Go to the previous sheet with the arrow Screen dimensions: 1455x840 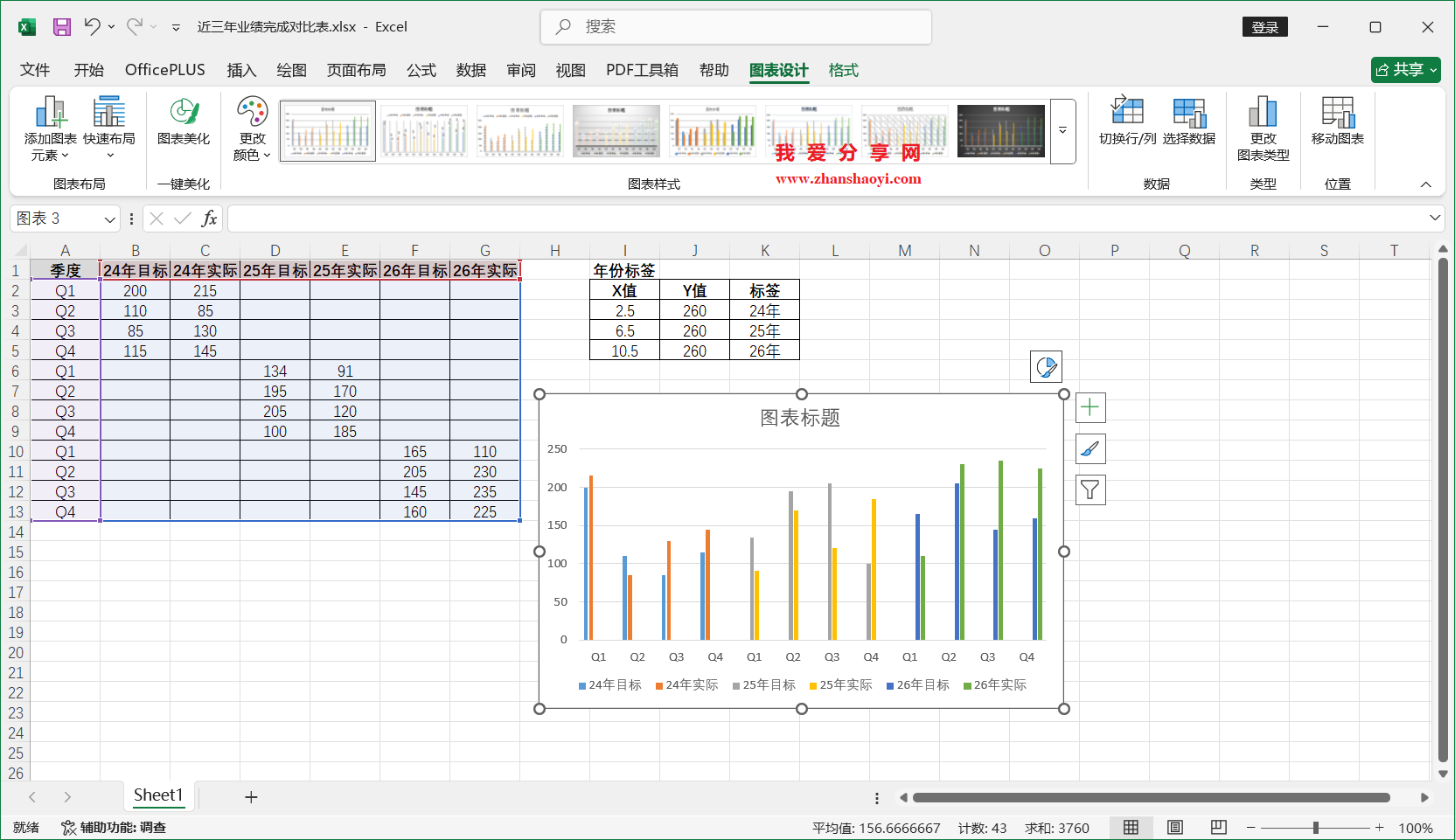click(x=32, y=797)
